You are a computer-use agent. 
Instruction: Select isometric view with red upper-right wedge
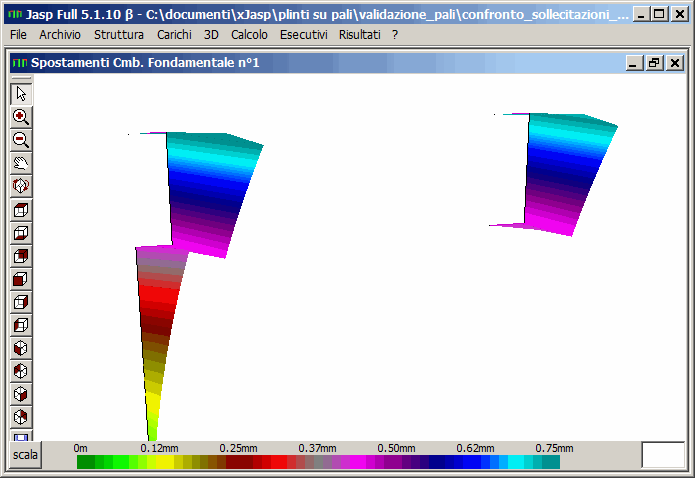click(21, 418)
